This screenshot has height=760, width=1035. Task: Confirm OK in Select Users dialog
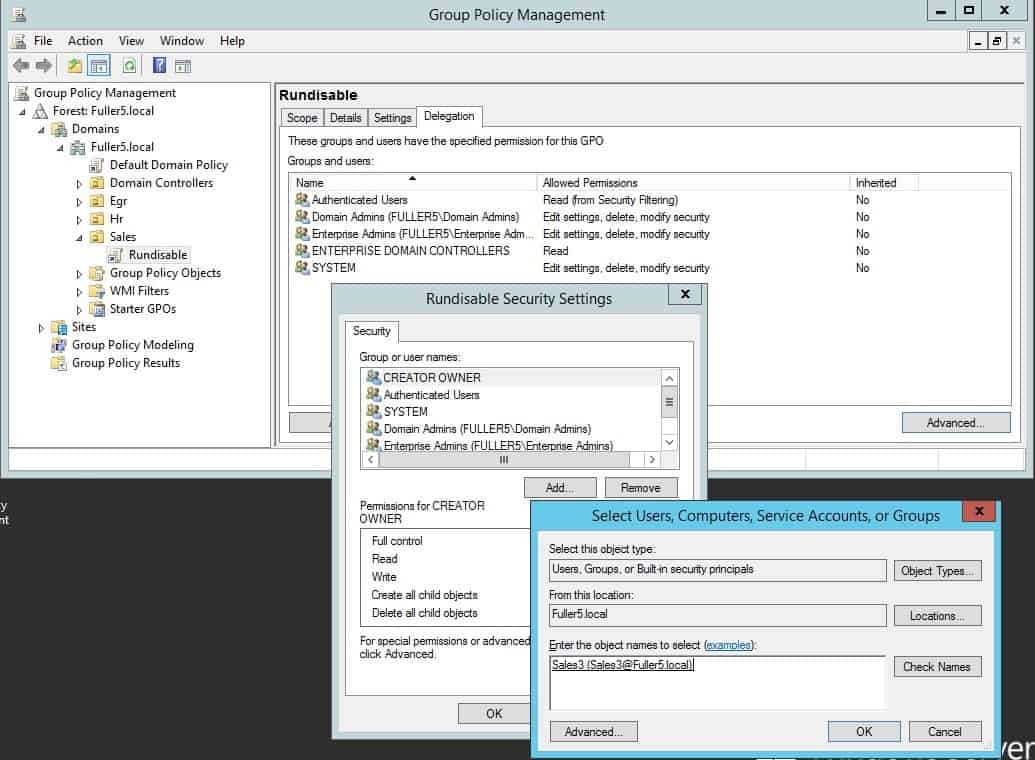(864, 732)
